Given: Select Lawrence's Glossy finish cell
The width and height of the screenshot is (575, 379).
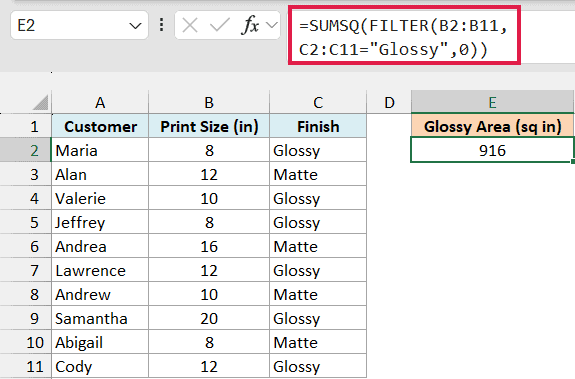Looking at the screenshot, I should point(318,271).
